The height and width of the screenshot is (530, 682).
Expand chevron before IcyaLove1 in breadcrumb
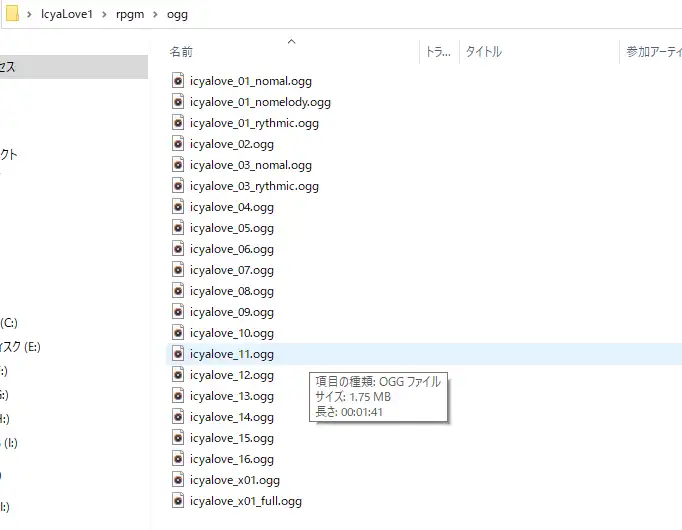click(29, 14)
